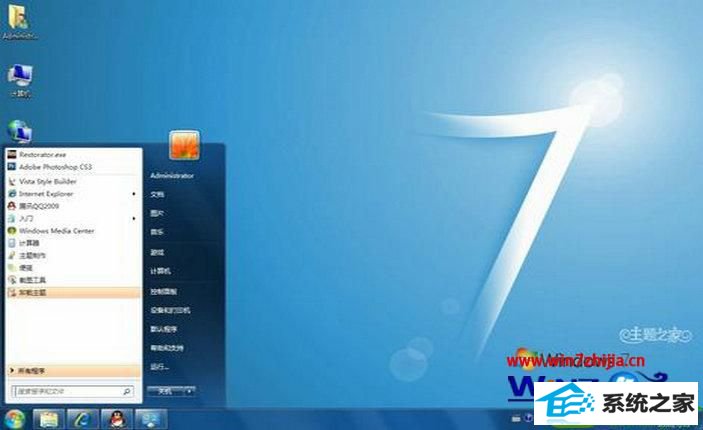Click the search magnifier icon
This screenshot has height=430, width=703.
tap(126, 391)
